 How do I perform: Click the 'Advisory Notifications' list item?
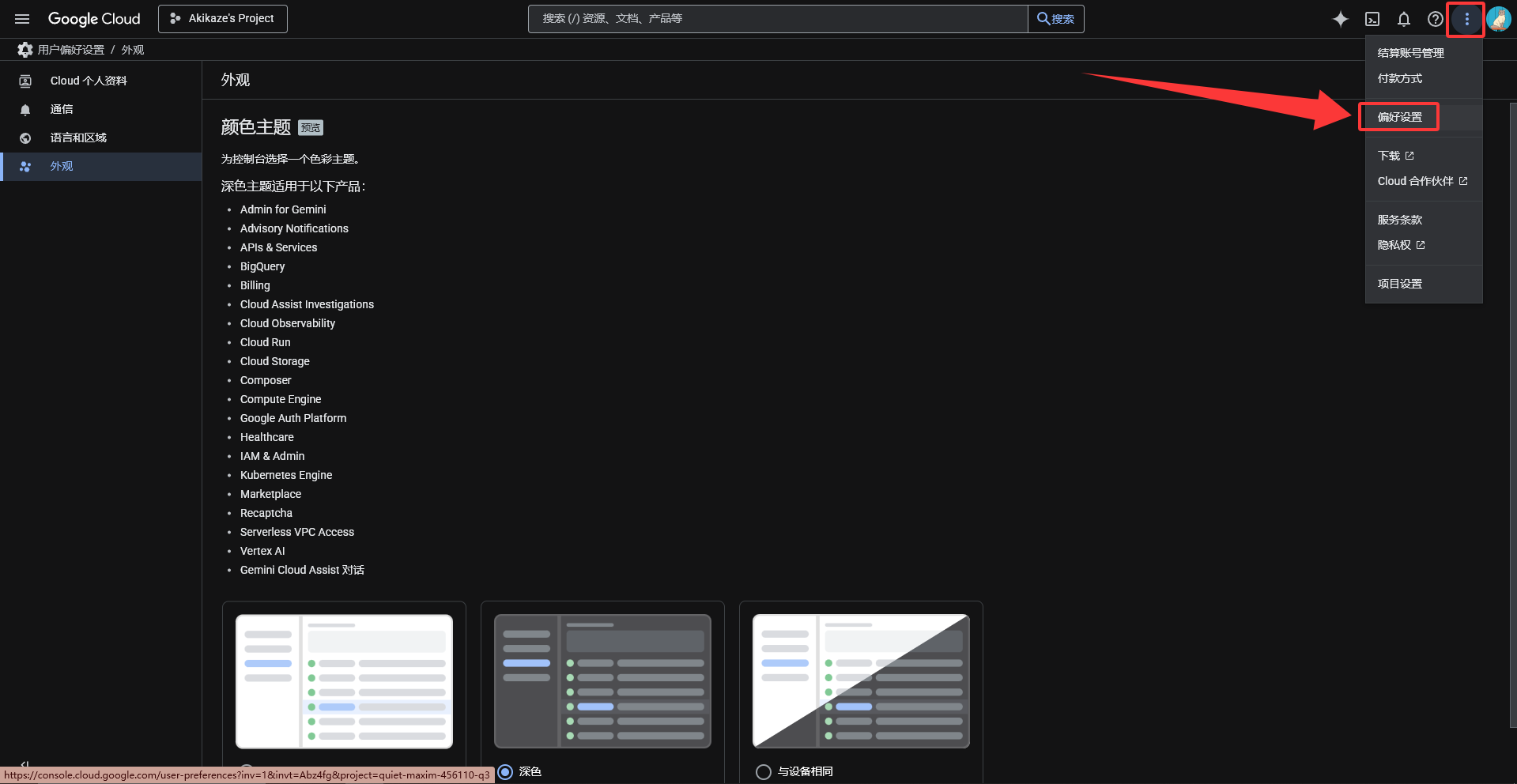click(294, 228)
